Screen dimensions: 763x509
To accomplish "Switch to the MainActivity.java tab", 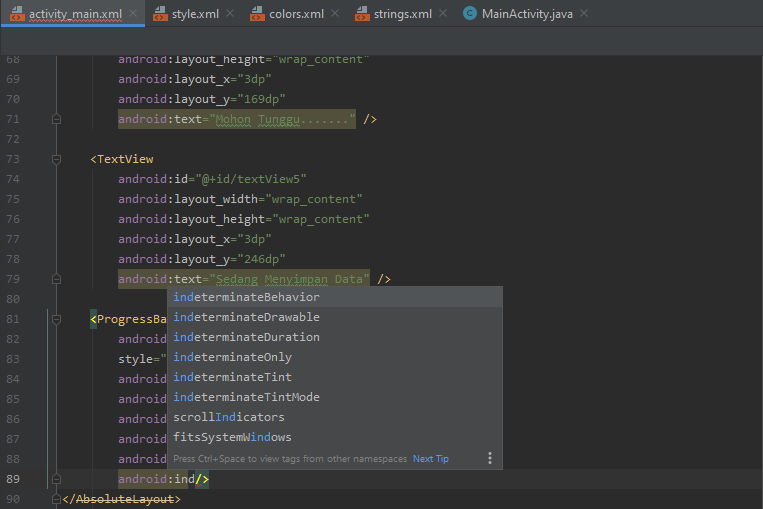I will 527,14.
